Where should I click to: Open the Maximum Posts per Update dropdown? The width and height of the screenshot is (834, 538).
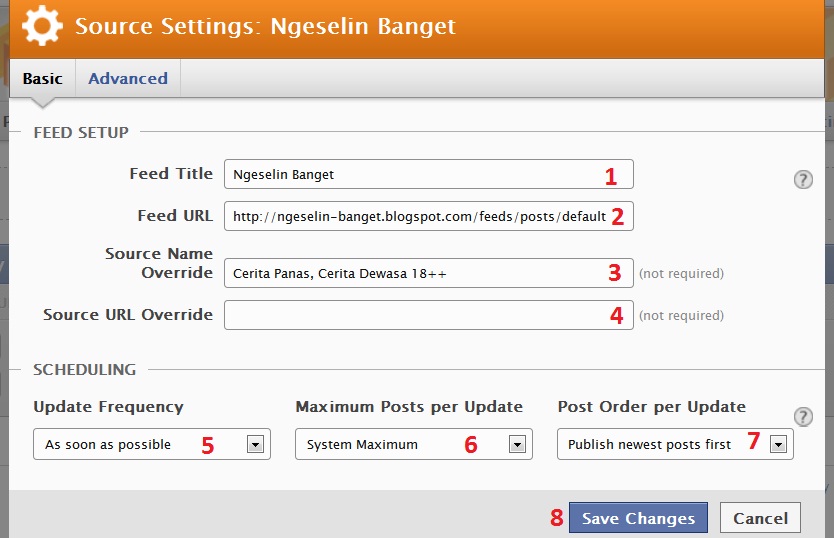[x=414, y=444]
